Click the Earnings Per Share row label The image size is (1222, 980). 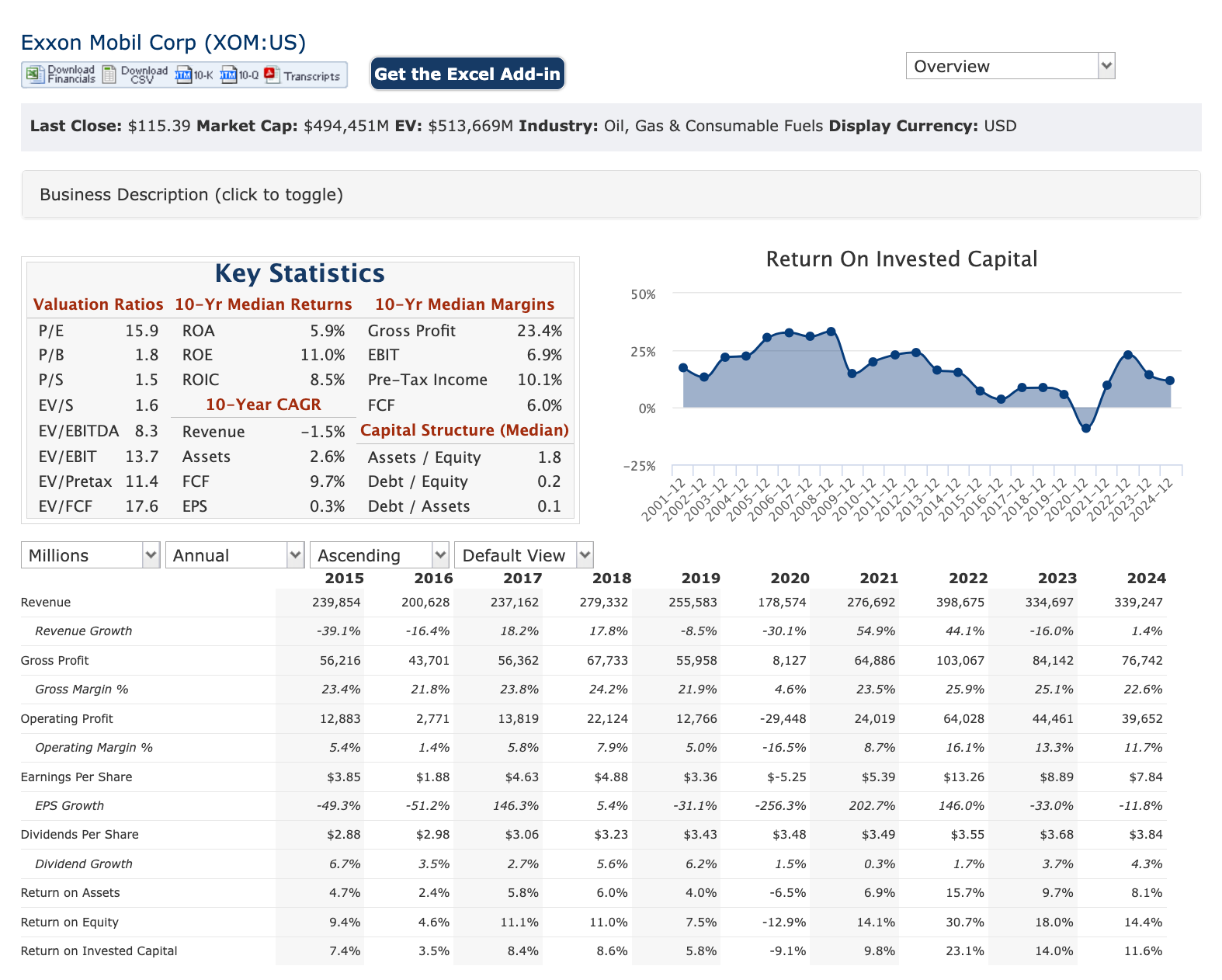pyautogui.click(x=77, y=777)
